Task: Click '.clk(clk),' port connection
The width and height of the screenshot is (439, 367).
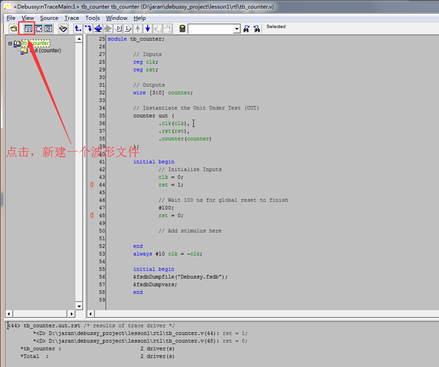Action: pos(174,123)
